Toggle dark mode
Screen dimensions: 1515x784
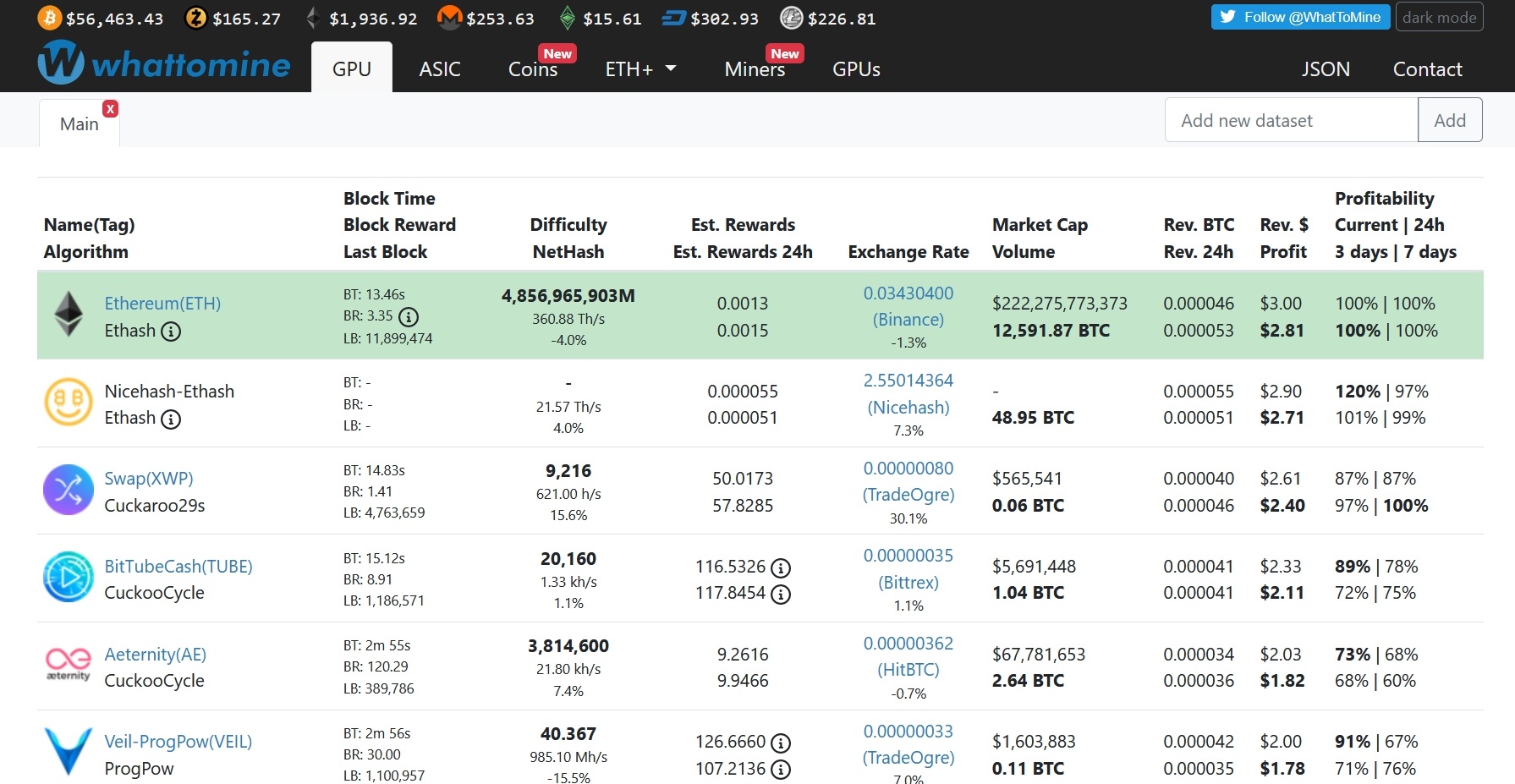click(x=1439, y=17)
